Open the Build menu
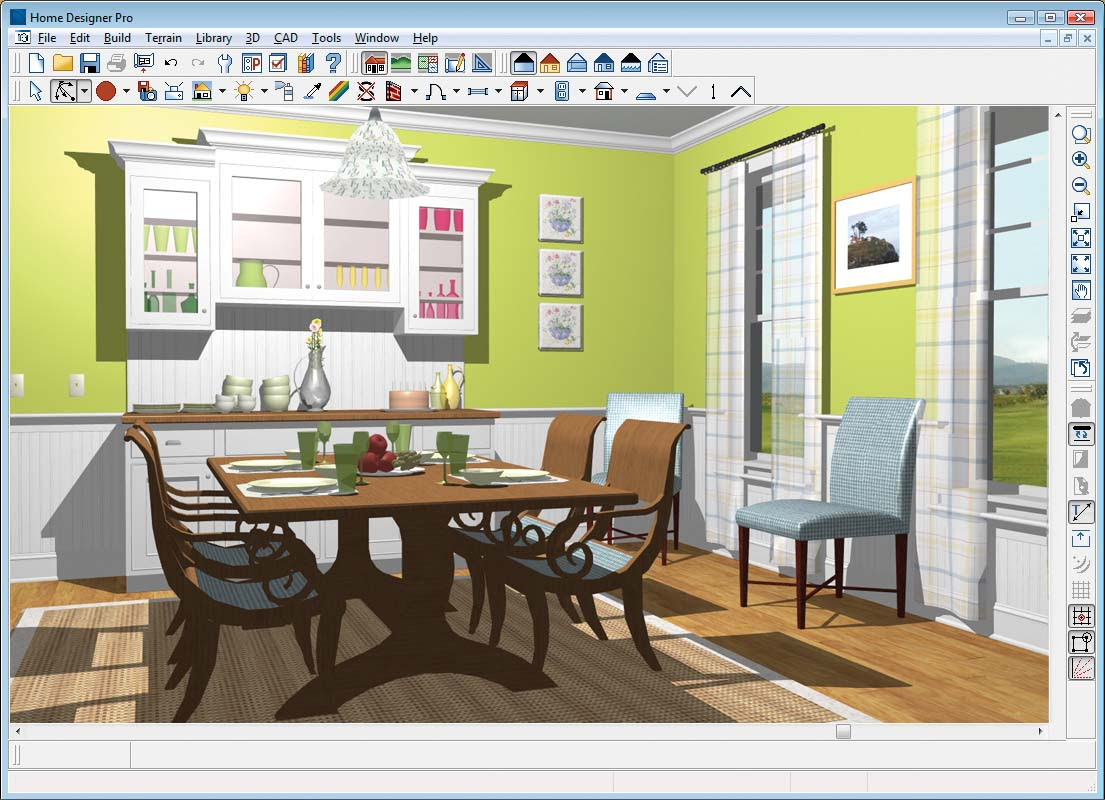 [x=117, y=38]
